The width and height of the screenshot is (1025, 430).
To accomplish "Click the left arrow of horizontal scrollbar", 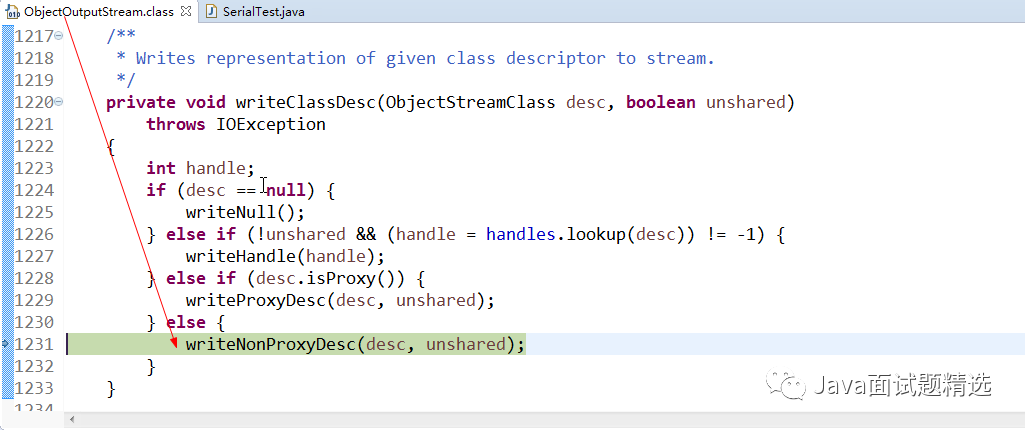I will tap(72, 420).
